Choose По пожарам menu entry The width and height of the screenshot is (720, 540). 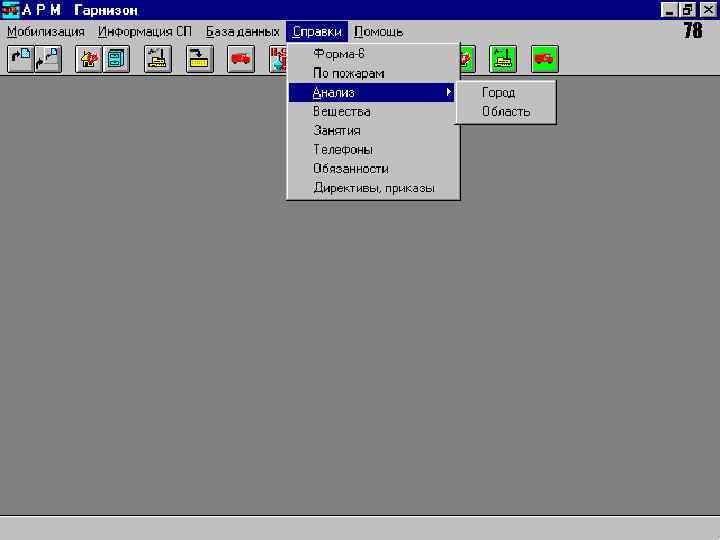pyautogui.click(x=371, y=73)
